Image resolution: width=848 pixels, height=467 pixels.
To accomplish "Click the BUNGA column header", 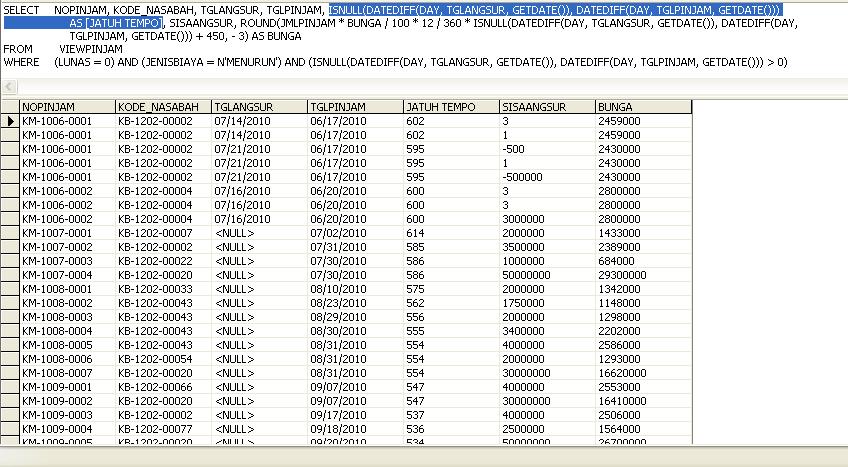I will [x=644, y=107].
